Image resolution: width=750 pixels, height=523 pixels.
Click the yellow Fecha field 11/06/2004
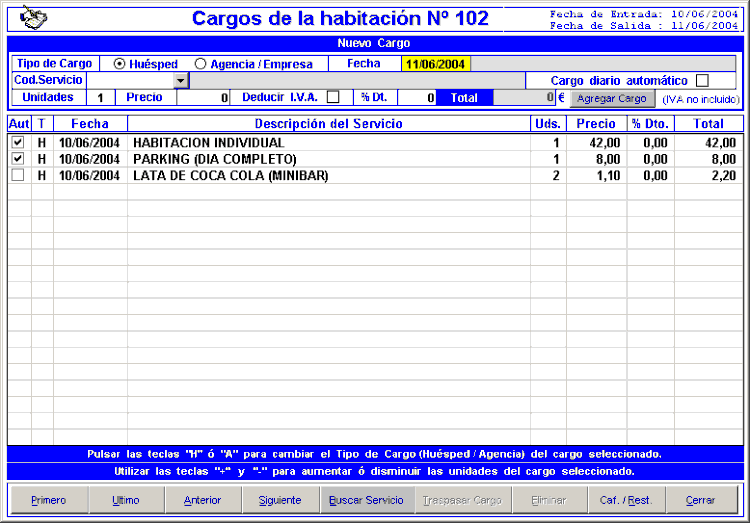point(436,64)
